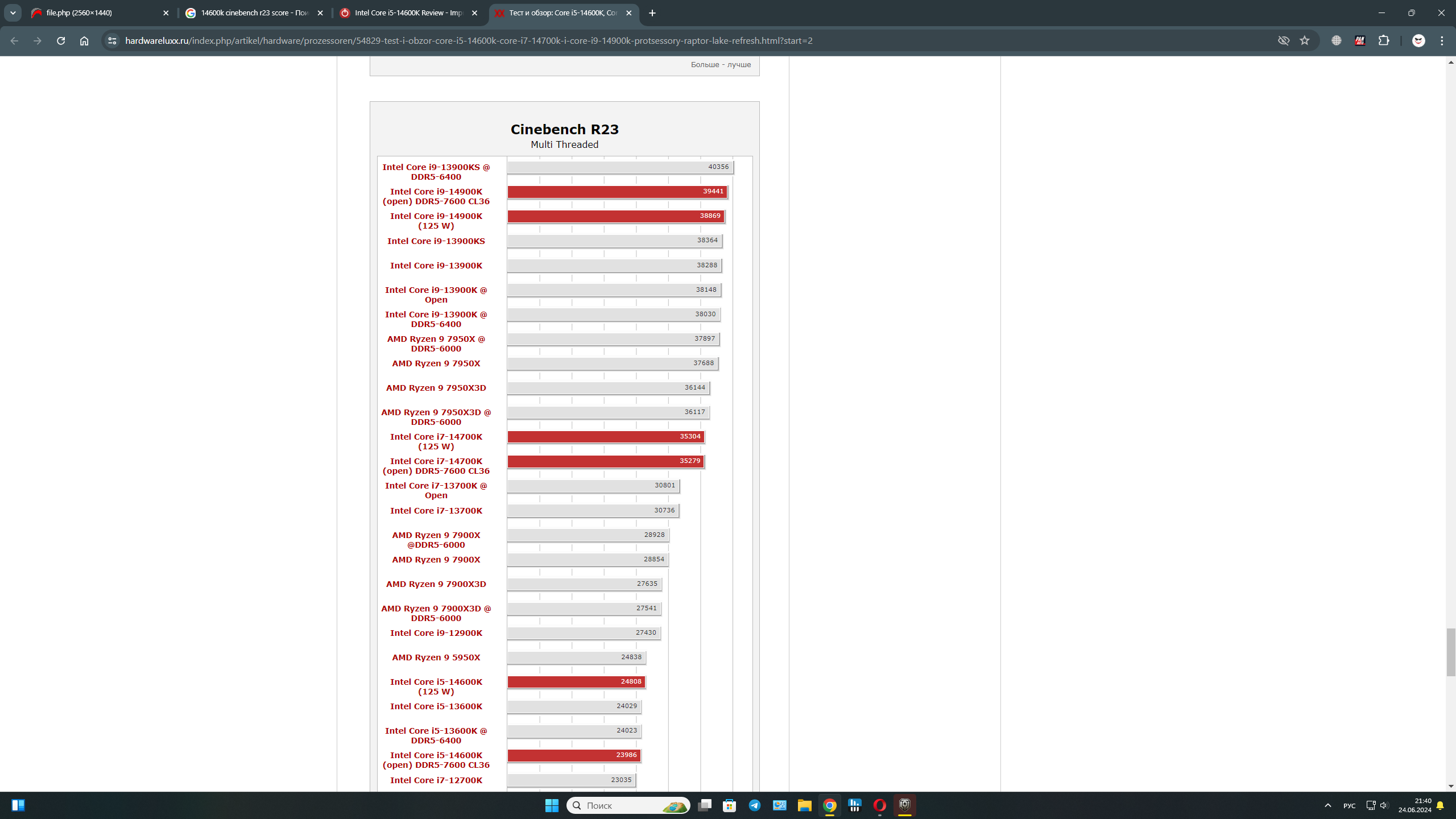The height and width of the screenshot is (819, 1456).
Task: Reload the current page
Action: pyautogui.click(x=61, y=40)
